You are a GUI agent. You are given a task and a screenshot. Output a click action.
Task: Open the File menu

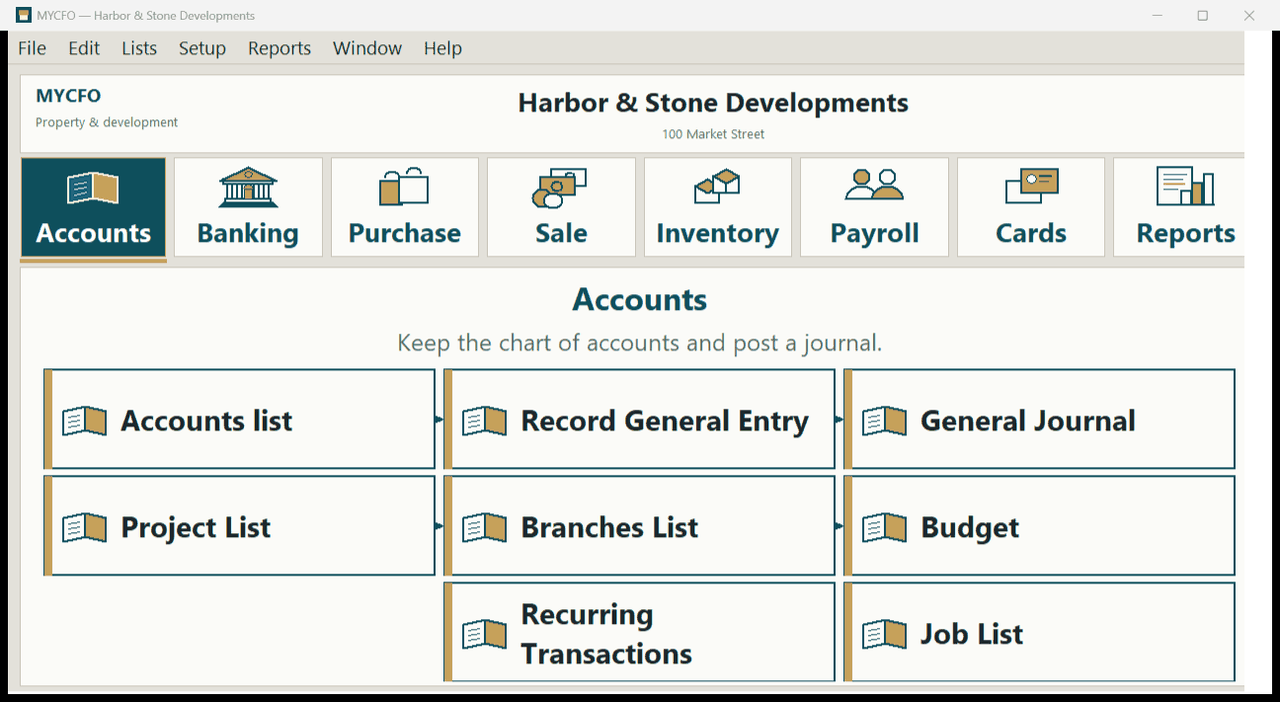coord(32,48)
